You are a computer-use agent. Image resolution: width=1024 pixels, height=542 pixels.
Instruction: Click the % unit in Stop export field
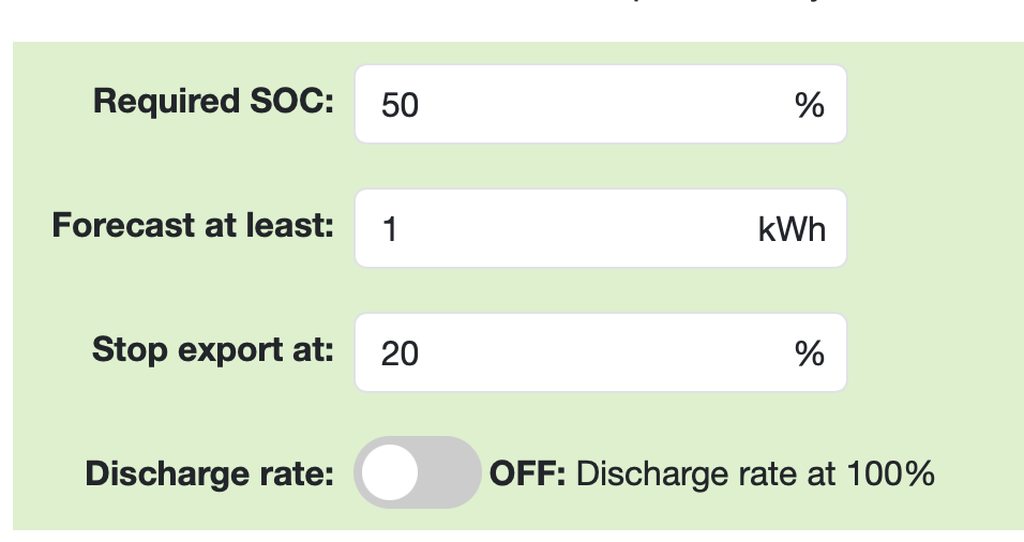[x=809, y=354]
